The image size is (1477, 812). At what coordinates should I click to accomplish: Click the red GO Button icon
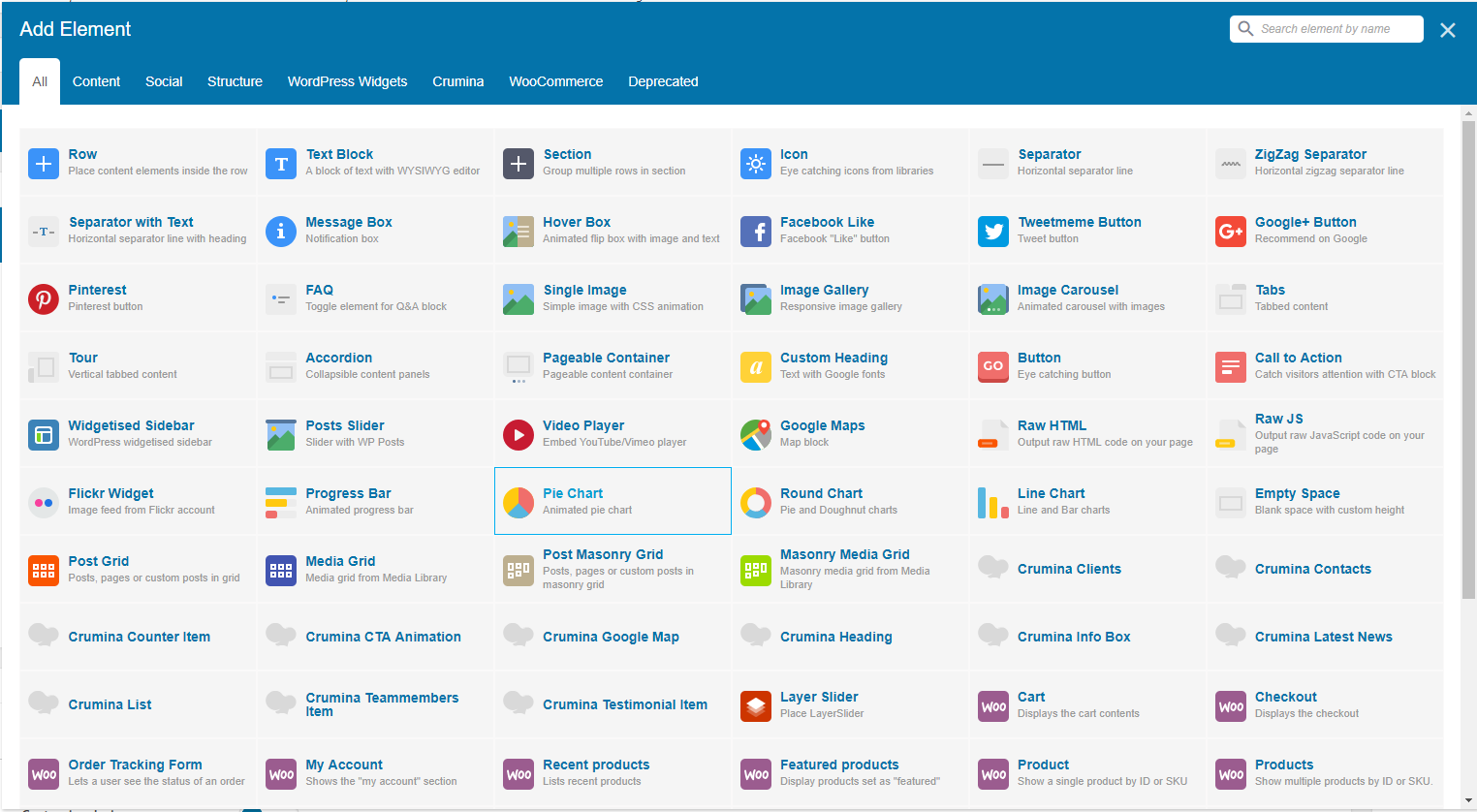click(993, 367)
